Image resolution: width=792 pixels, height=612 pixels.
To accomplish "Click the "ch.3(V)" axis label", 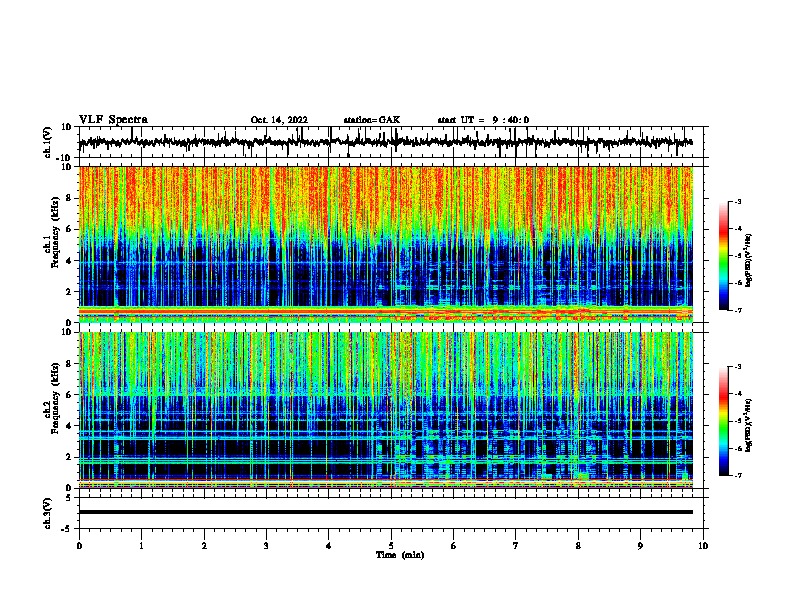I will (x=48, y=513).
